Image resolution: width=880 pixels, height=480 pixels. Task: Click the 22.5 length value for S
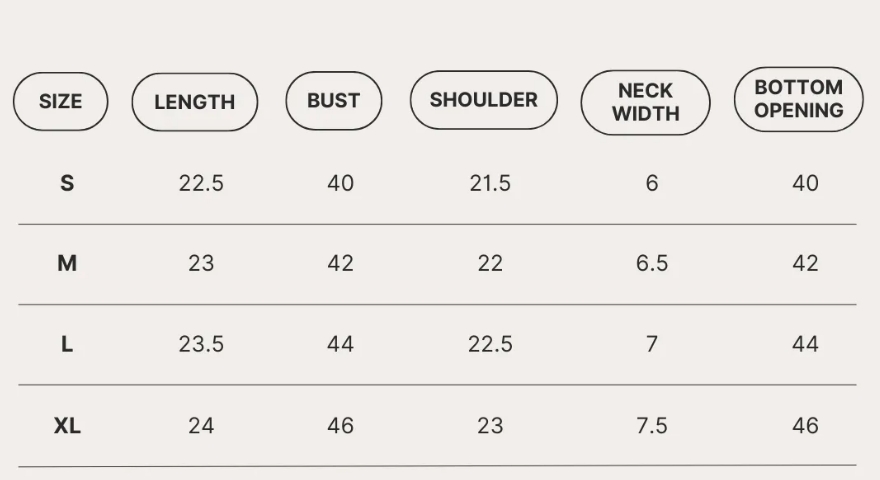point(201,184)
